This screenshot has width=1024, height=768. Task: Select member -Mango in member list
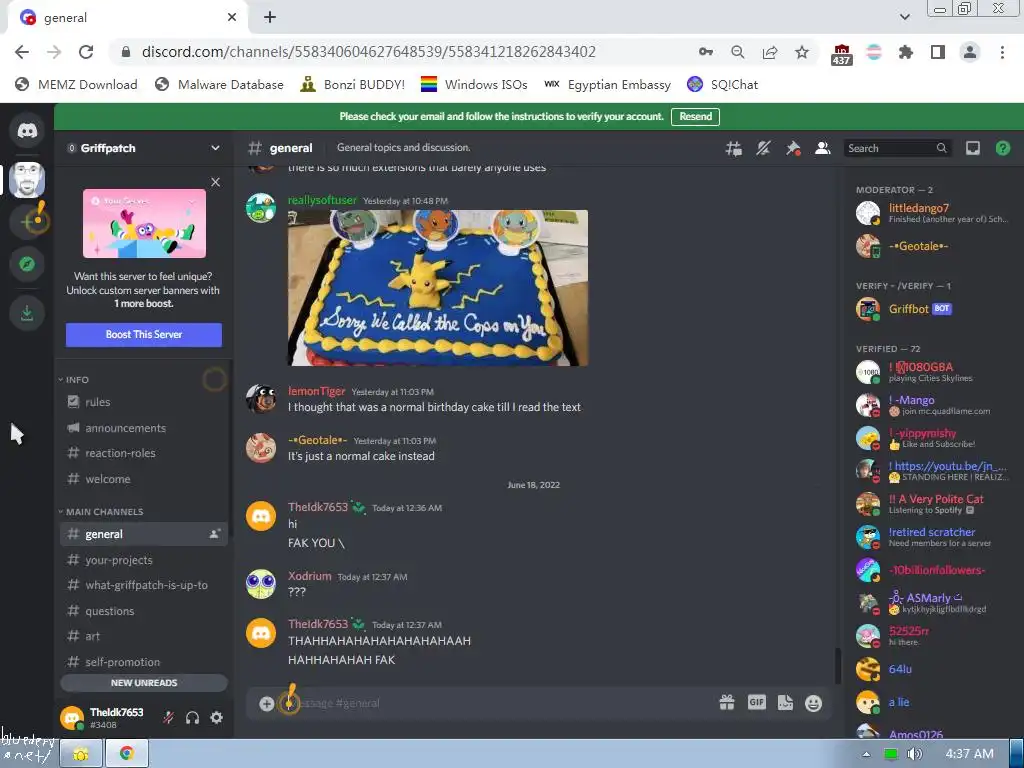coord(933,405)
